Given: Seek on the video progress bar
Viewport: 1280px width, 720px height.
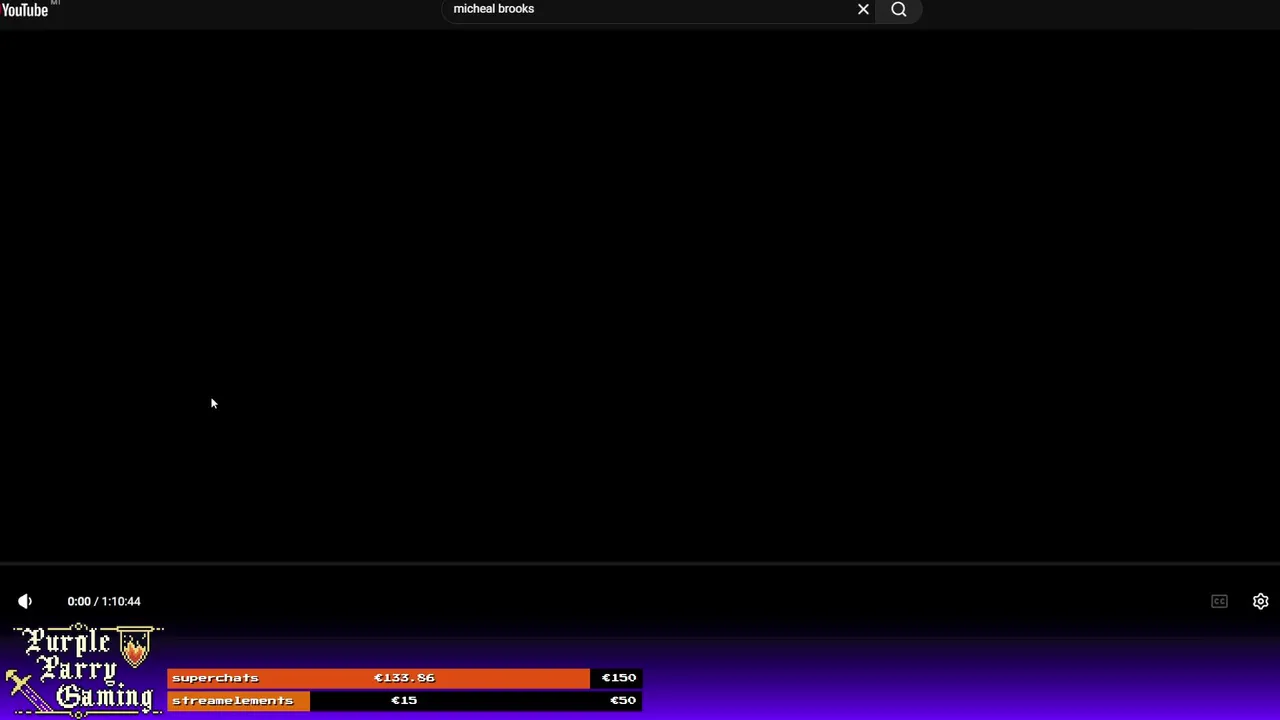Looking at the screenshot, I should [x=640, y=564].
